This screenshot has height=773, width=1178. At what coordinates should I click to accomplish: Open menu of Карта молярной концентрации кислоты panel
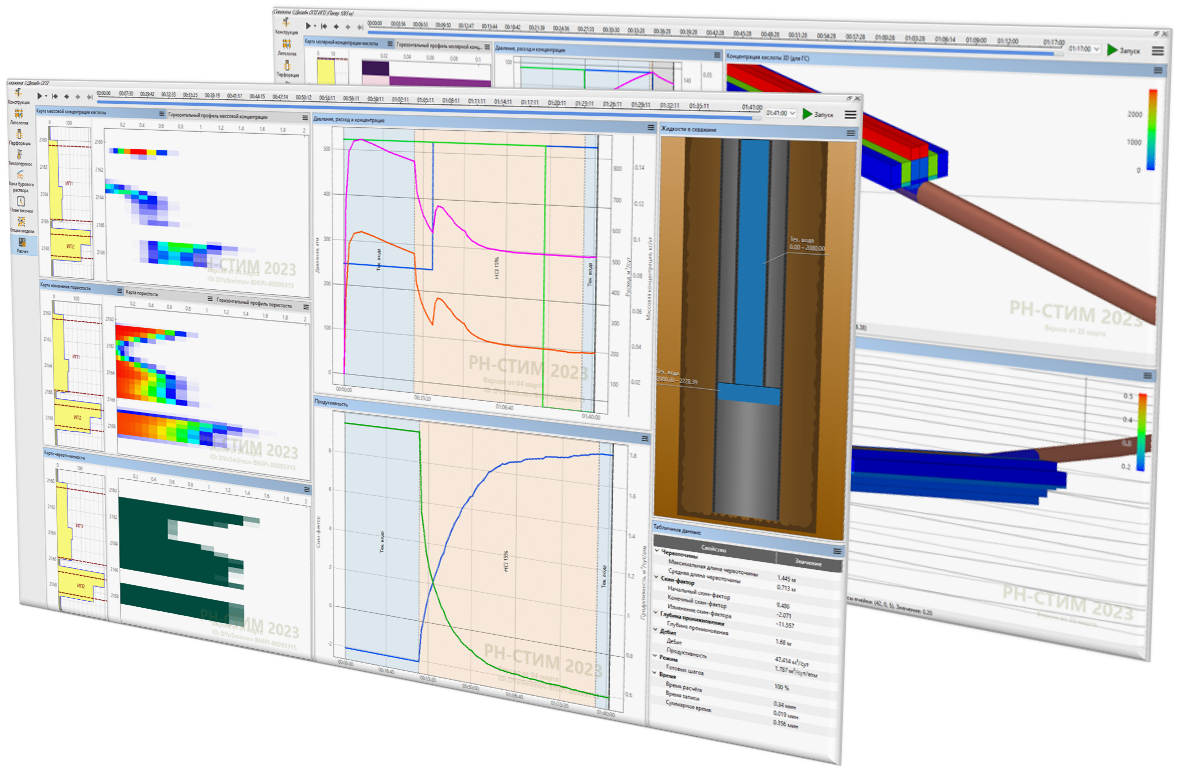389,44
